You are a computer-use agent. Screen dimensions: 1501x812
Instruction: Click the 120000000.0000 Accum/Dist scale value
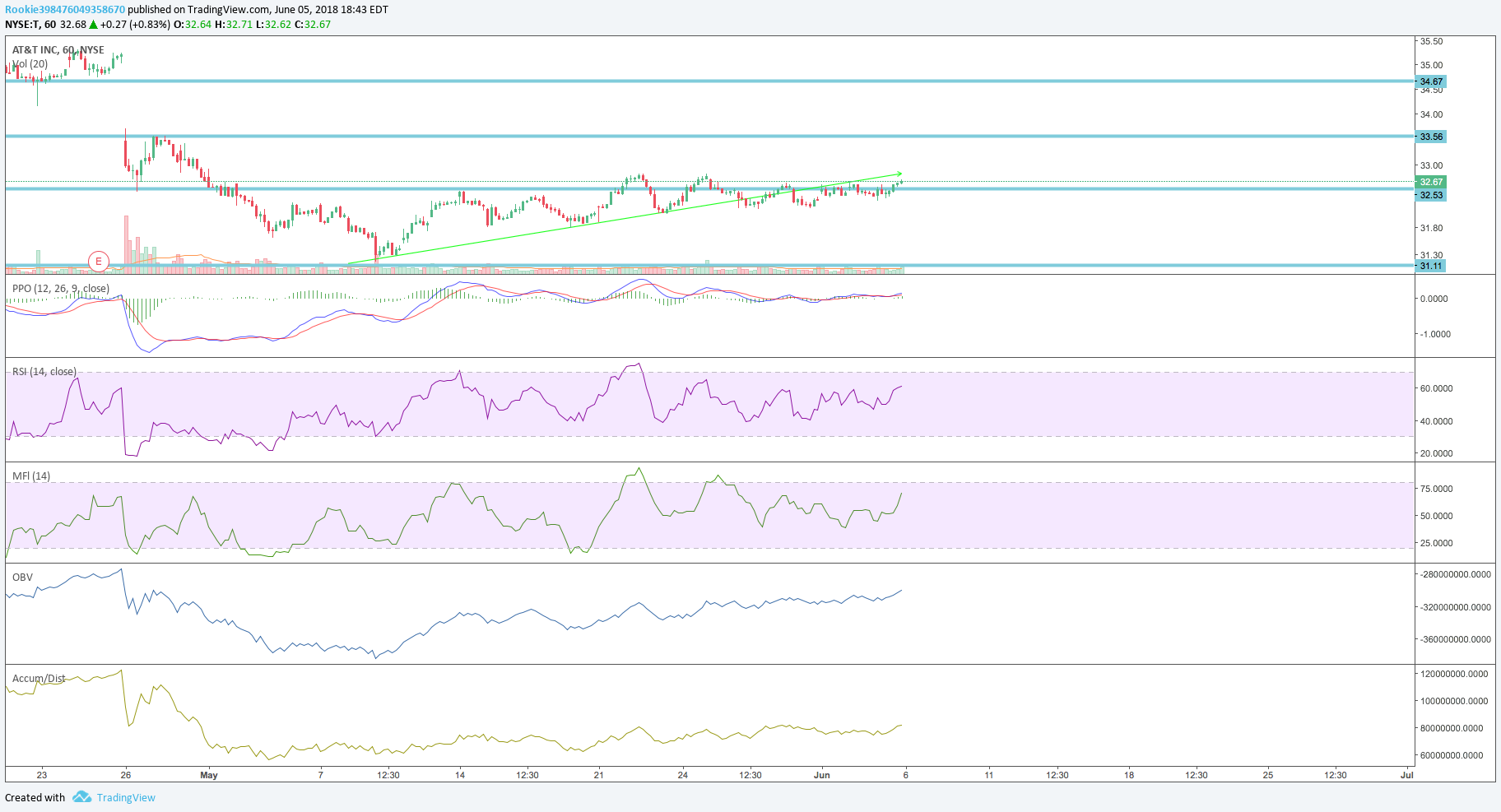[1454, 674]
